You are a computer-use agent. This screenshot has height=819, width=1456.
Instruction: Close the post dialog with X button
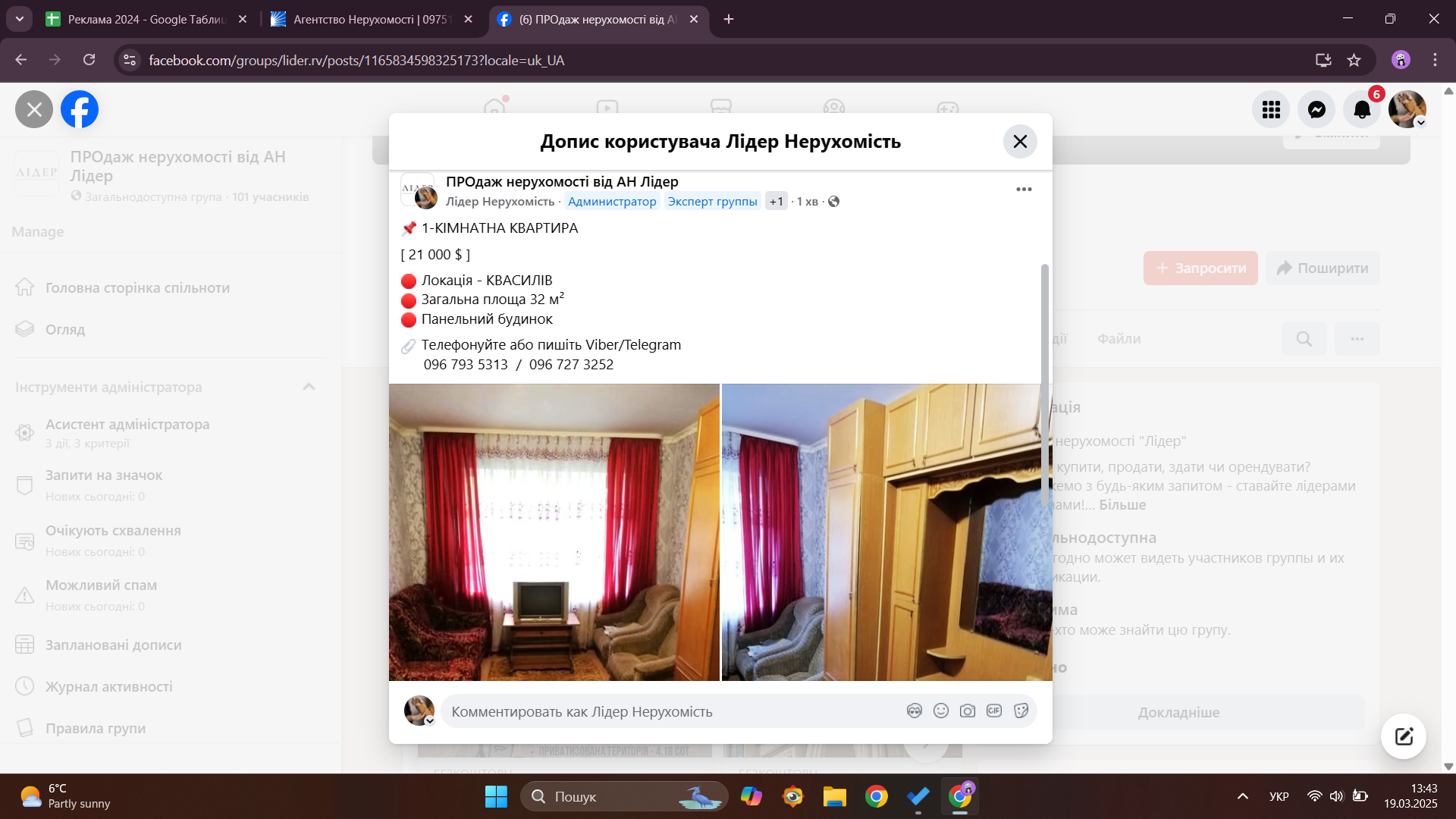pyautogui.click(x=1020, y=142)
